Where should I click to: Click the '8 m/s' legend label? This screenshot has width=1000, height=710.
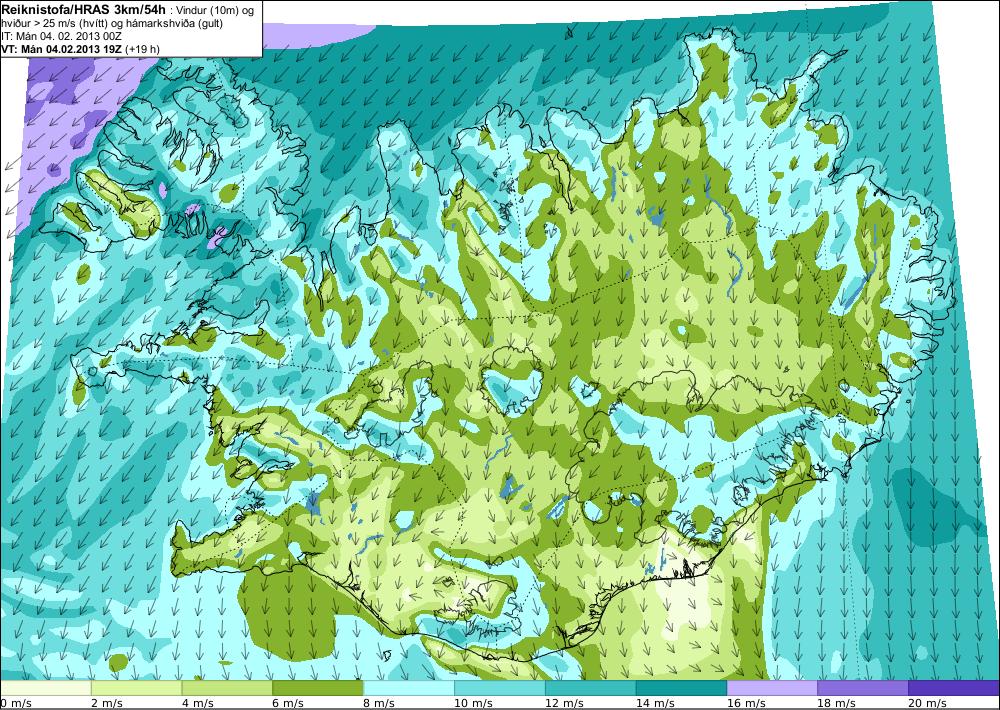point(379,703)
